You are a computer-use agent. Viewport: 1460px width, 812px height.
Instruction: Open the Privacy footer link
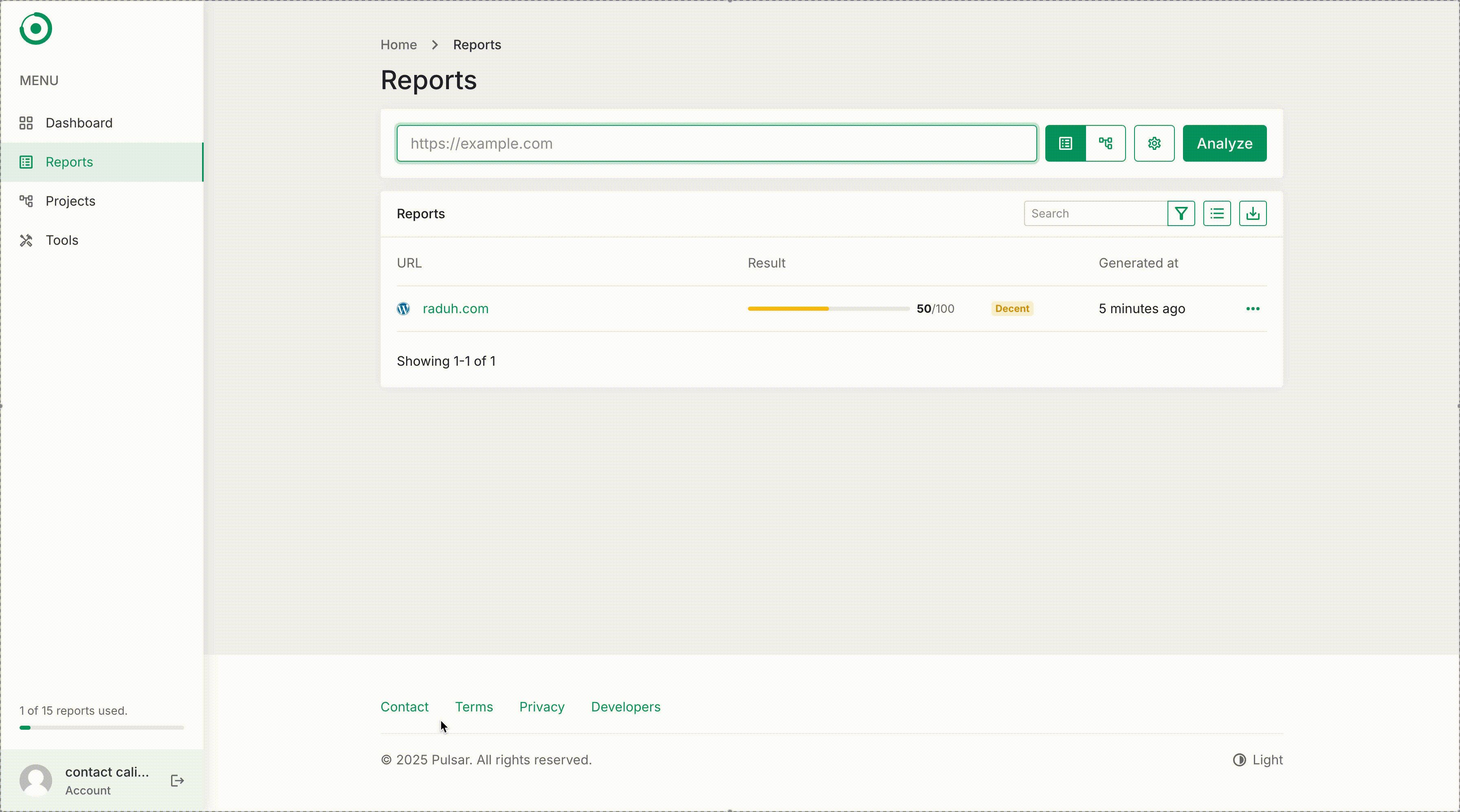(x=542, y=707)
